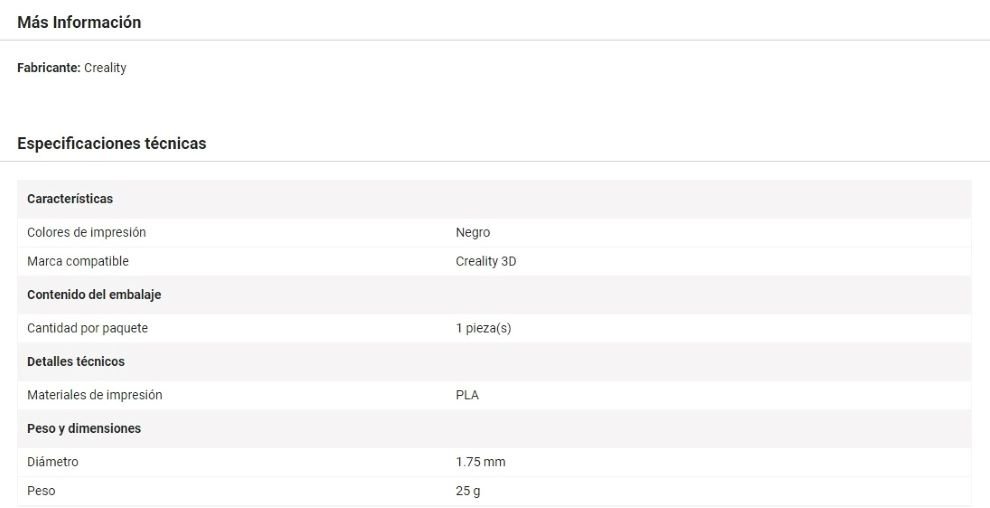Click the Materiales de impresión label
The image size is (990, 508).
pyautogui.click(x=95, y=395)
